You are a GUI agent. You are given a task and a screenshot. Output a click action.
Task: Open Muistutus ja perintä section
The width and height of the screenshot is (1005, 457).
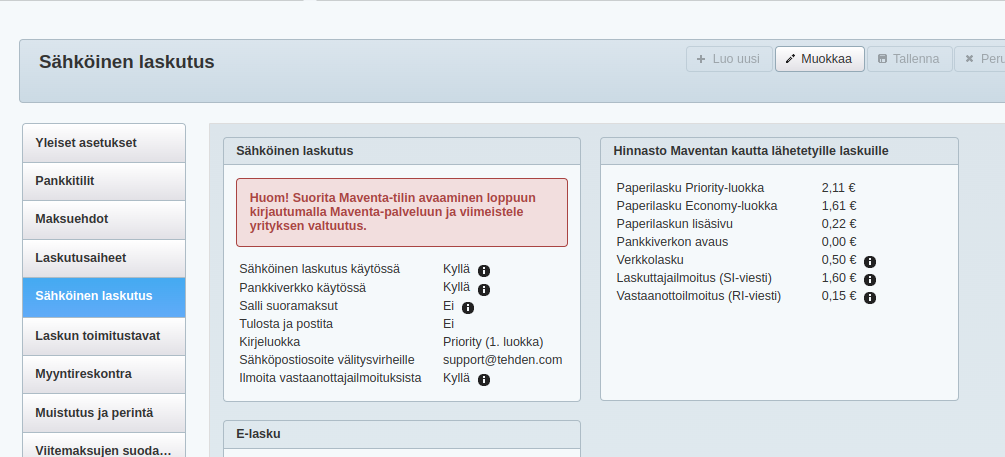pyautogui.click(x=104, y=412)
